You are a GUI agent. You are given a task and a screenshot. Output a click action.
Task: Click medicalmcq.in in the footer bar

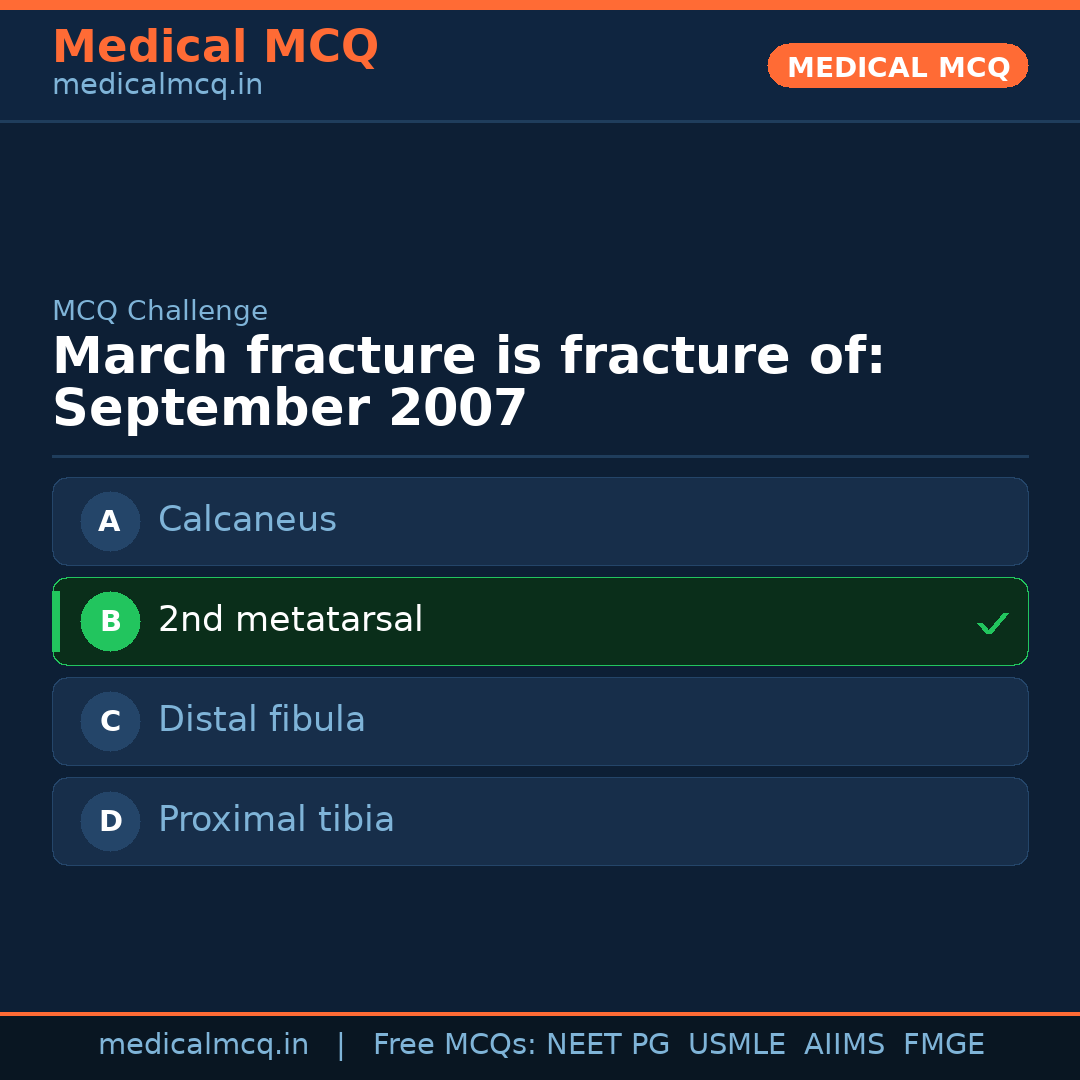point(204,1043)
